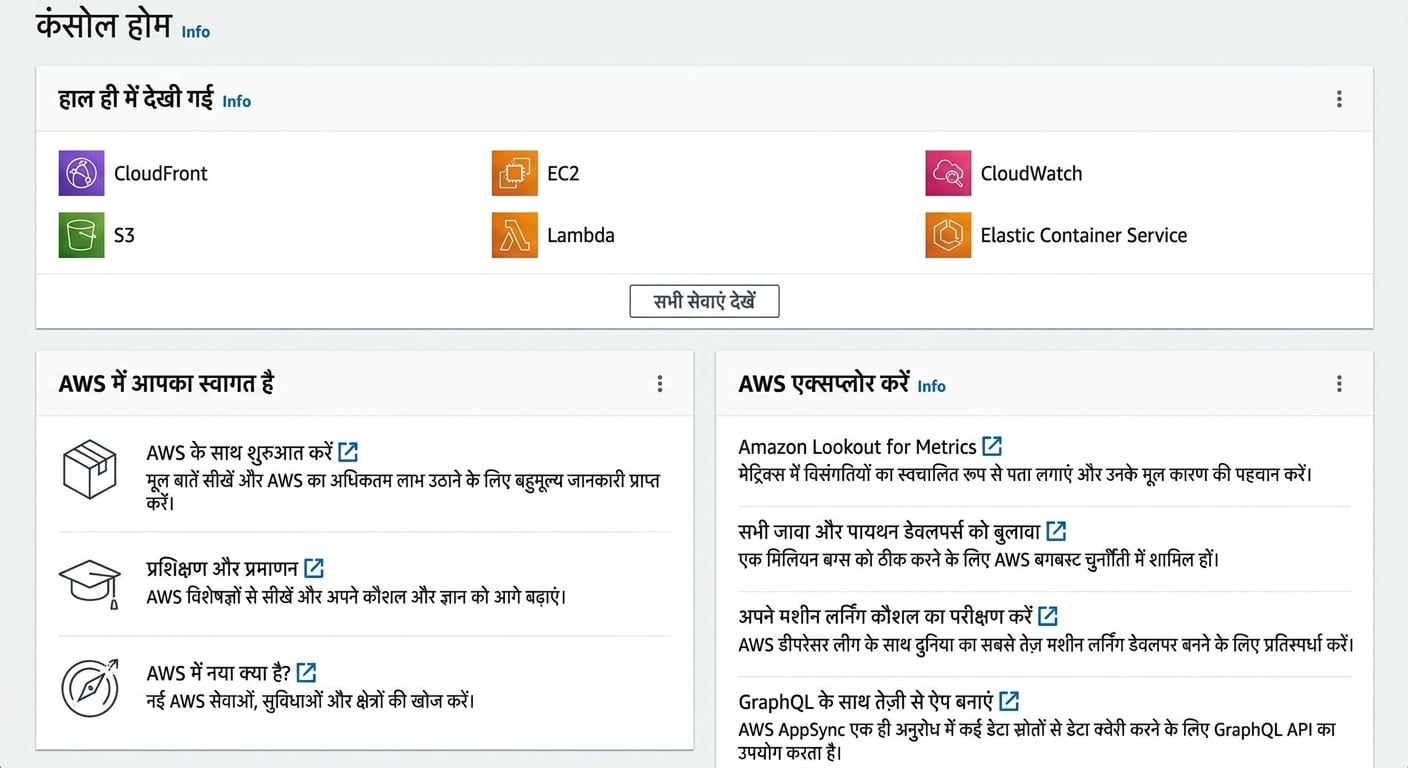Screen dimensions: 1408x768
Task: Click the हाल ही में देखी गई heading
Action: click(x=136, y=98)
